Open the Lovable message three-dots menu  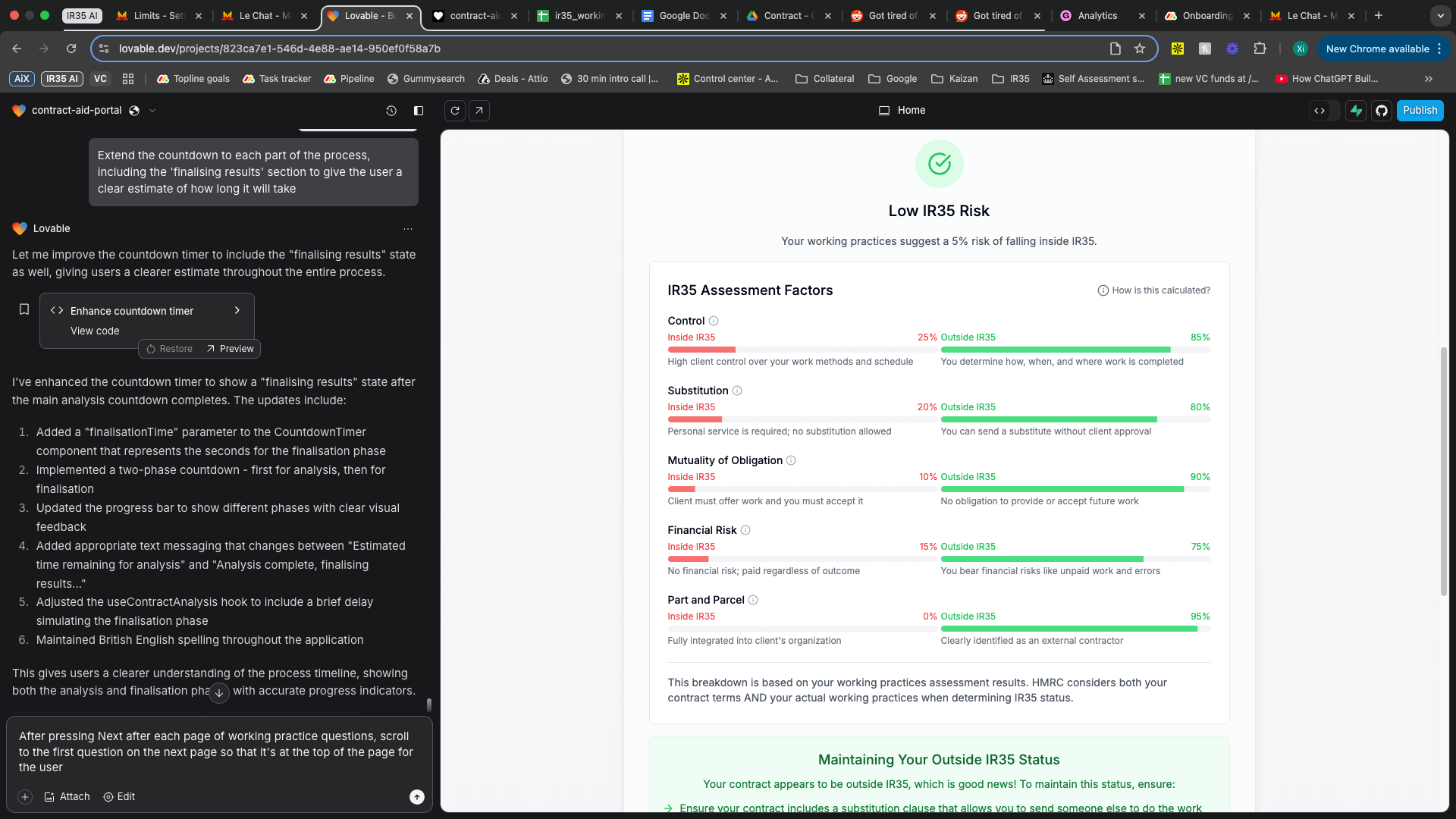(408, 228)
